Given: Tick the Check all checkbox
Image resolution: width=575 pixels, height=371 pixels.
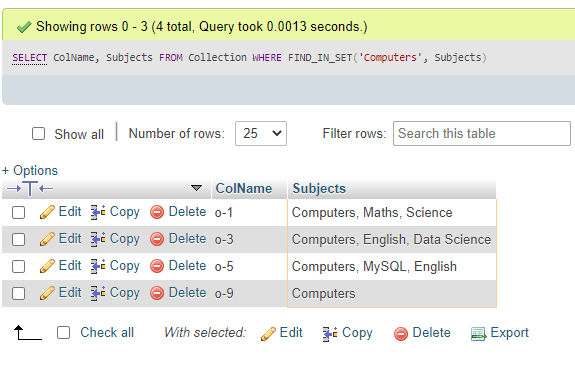Looking at the screenshot, I should 63,333.
